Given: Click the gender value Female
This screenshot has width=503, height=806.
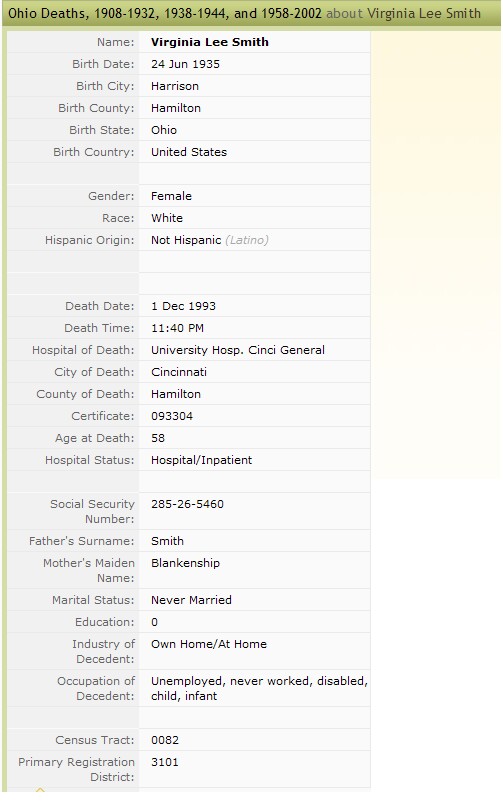Looking at the screenshot, I should 171,196.
